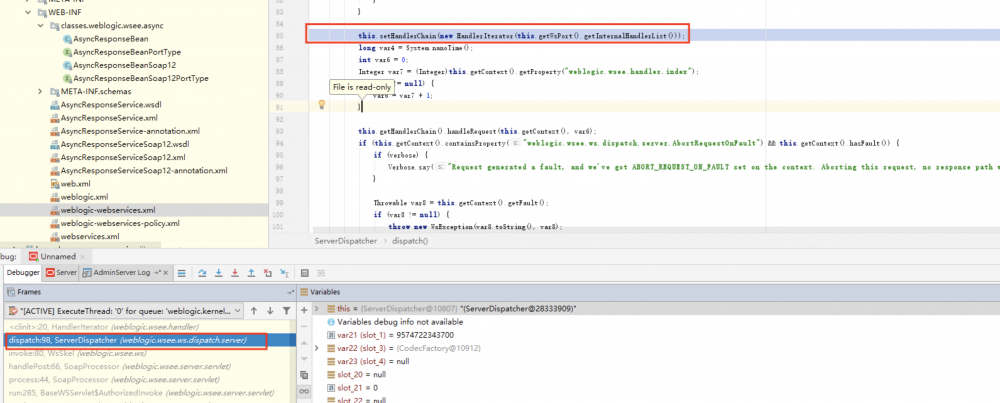Click code line 85 setHandlerChain statement

(x=522, y=36)
